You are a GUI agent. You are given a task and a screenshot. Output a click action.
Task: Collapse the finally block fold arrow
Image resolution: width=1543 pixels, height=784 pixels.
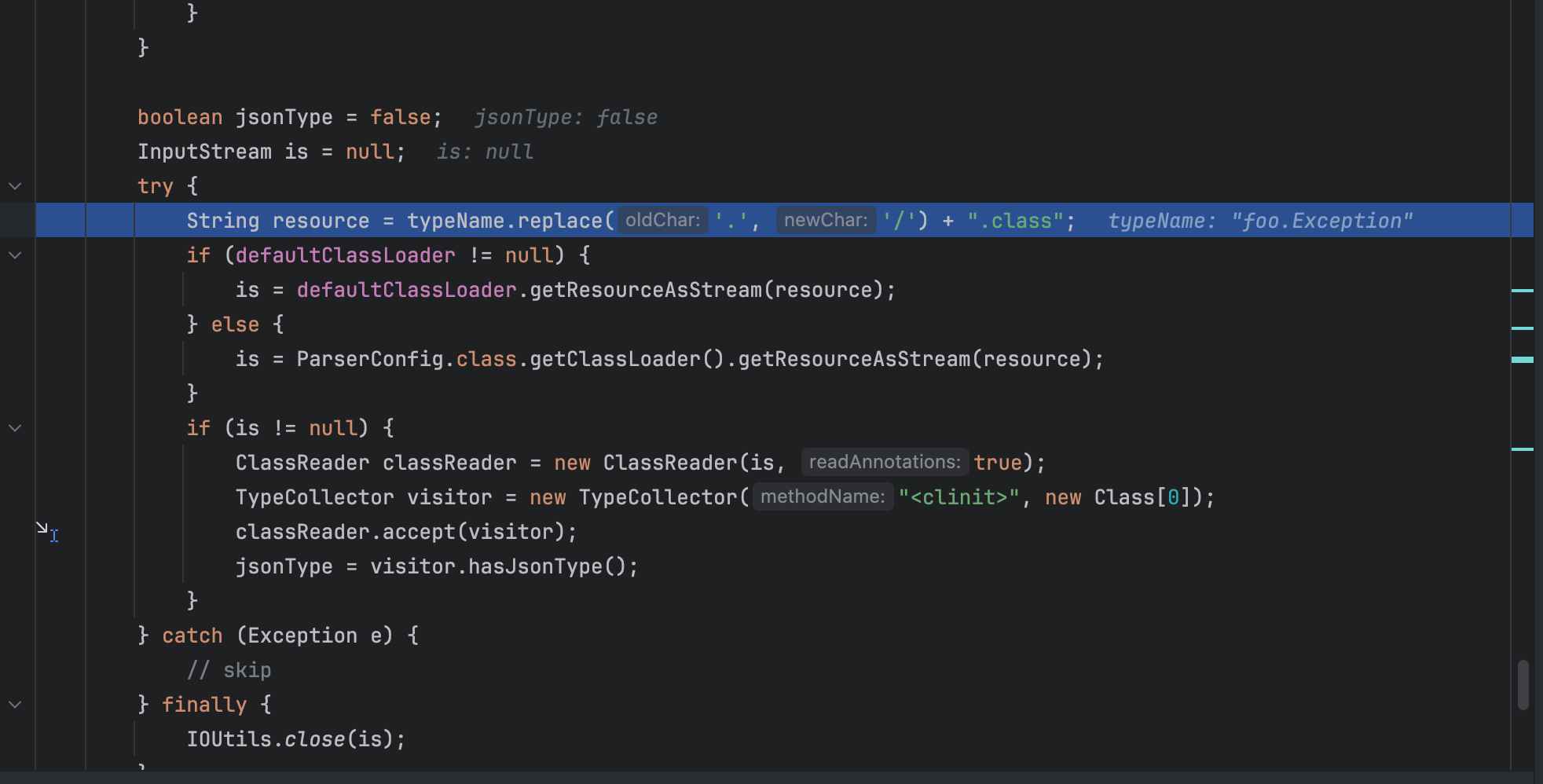[x=15, y=705]
